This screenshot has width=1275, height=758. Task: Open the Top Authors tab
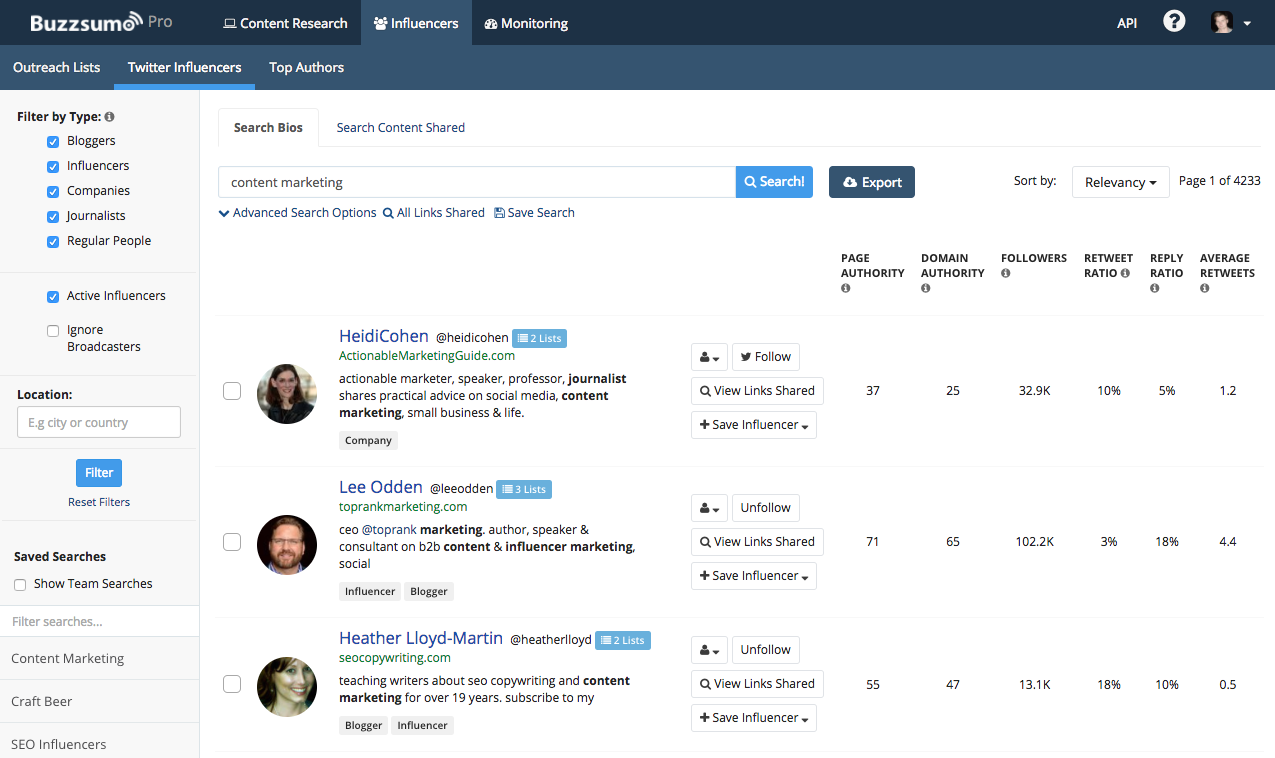click(x=306, y=68)
